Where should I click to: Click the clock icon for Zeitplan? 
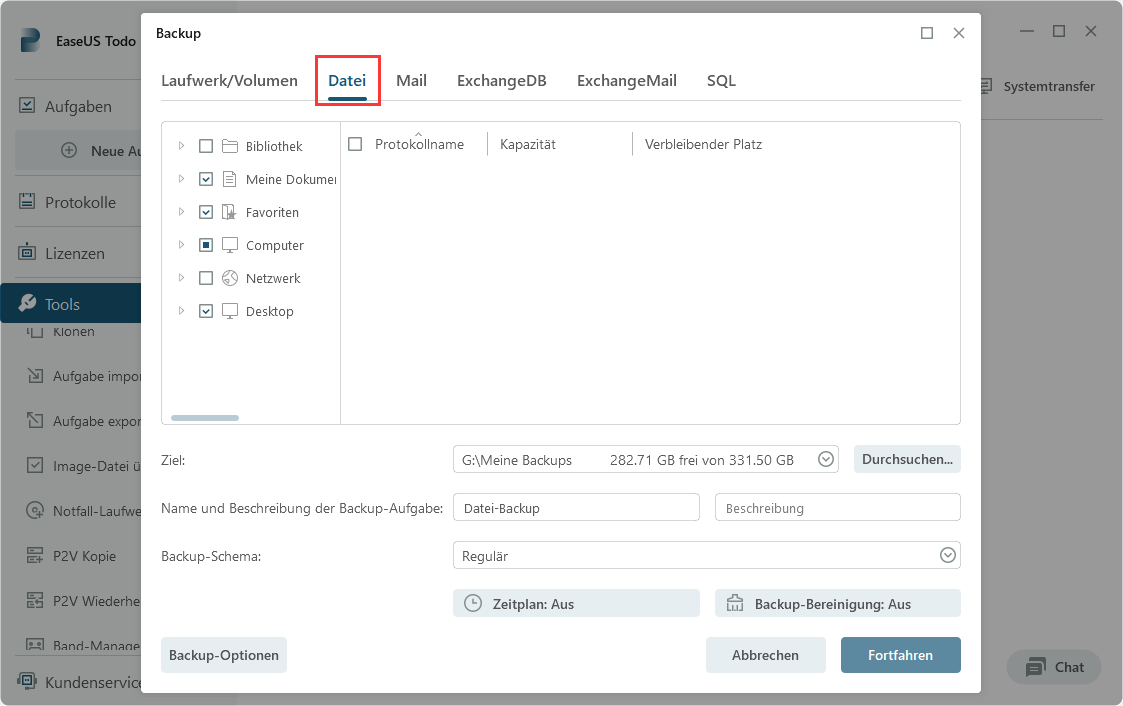click(473, 604)
